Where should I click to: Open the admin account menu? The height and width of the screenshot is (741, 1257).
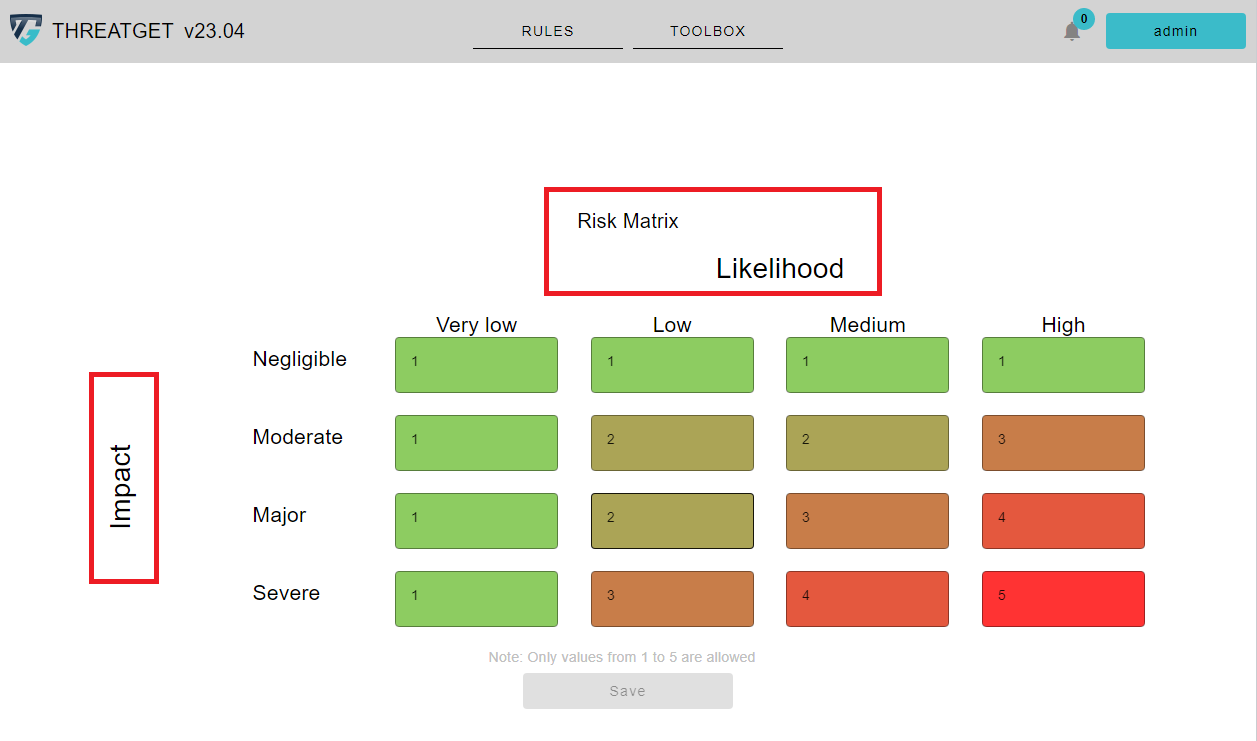tap(1175, 31)
